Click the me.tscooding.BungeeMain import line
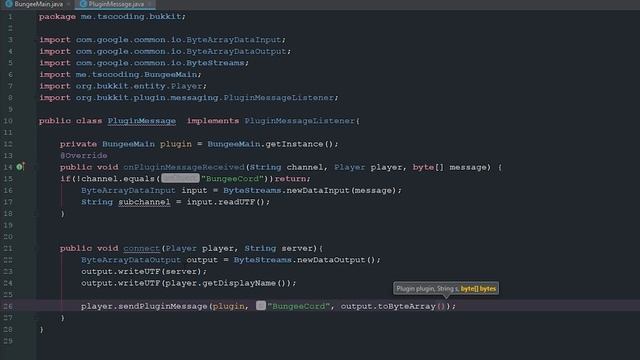 point(120,74)
